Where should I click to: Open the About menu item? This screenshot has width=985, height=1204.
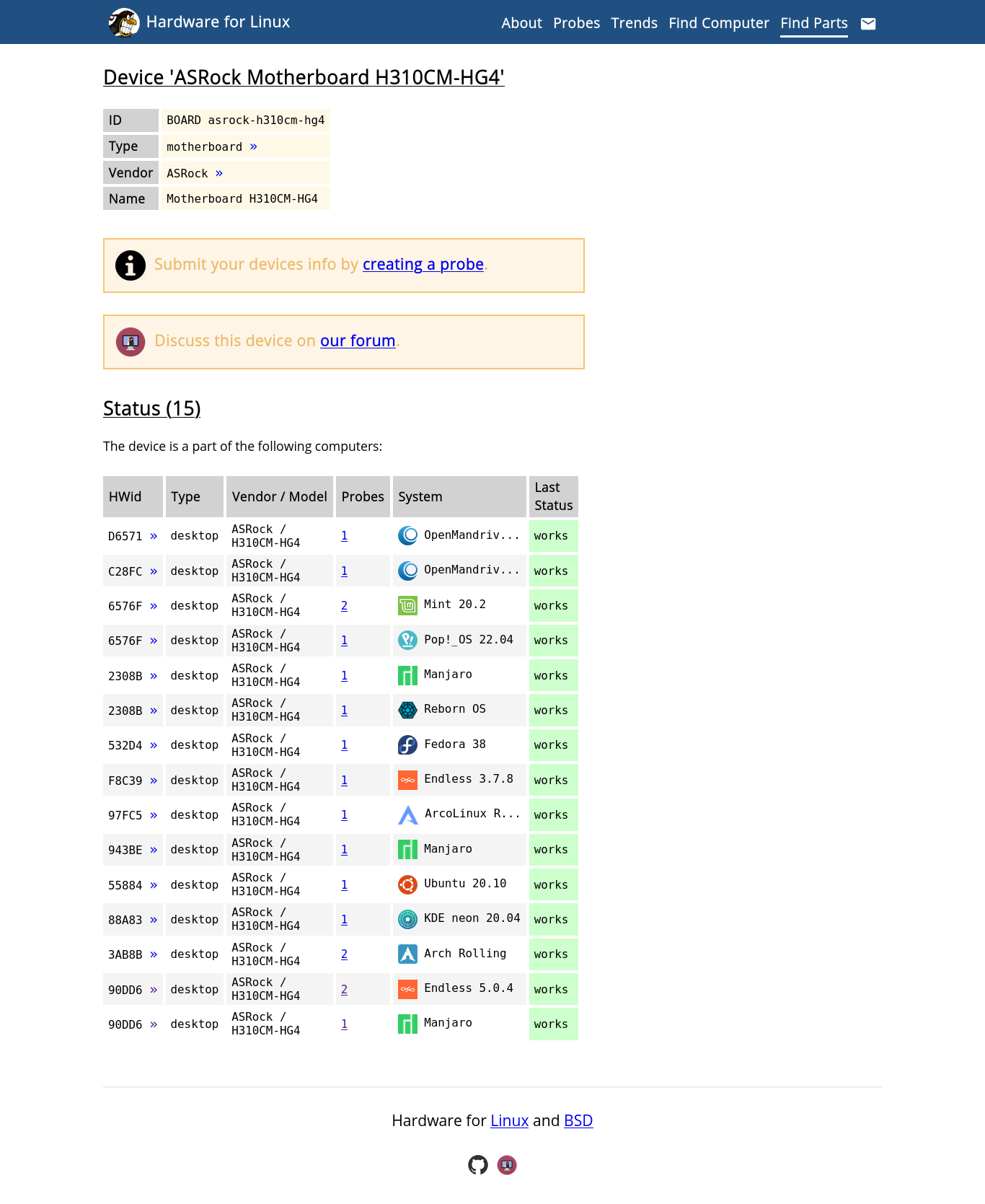coord(521,23)
